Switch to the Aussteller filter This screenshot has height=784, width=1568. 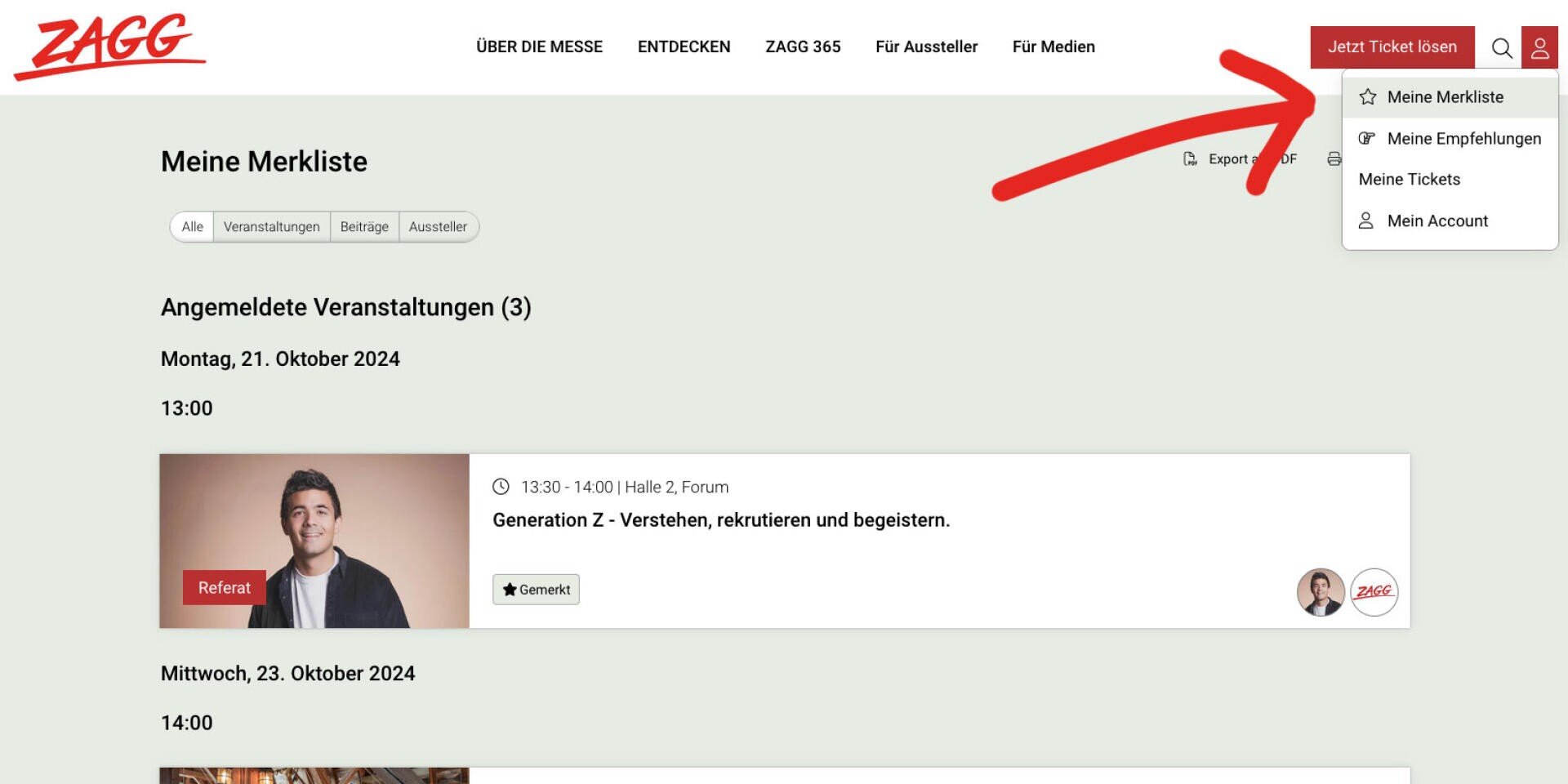coord(438,227)
